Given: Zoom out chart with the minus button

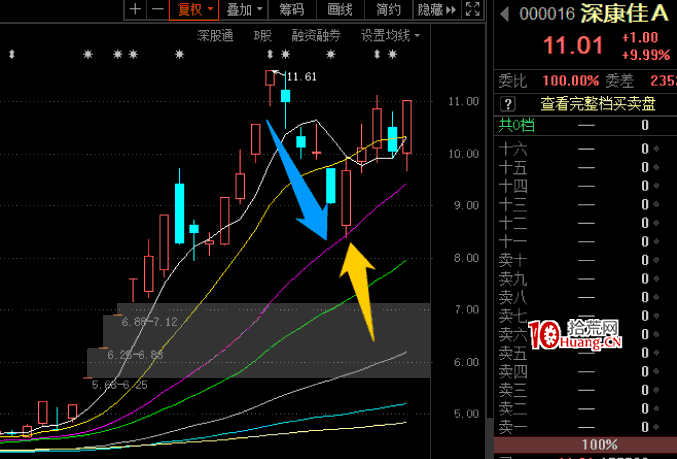Looking at the screenshot, I should click(158, 9).
